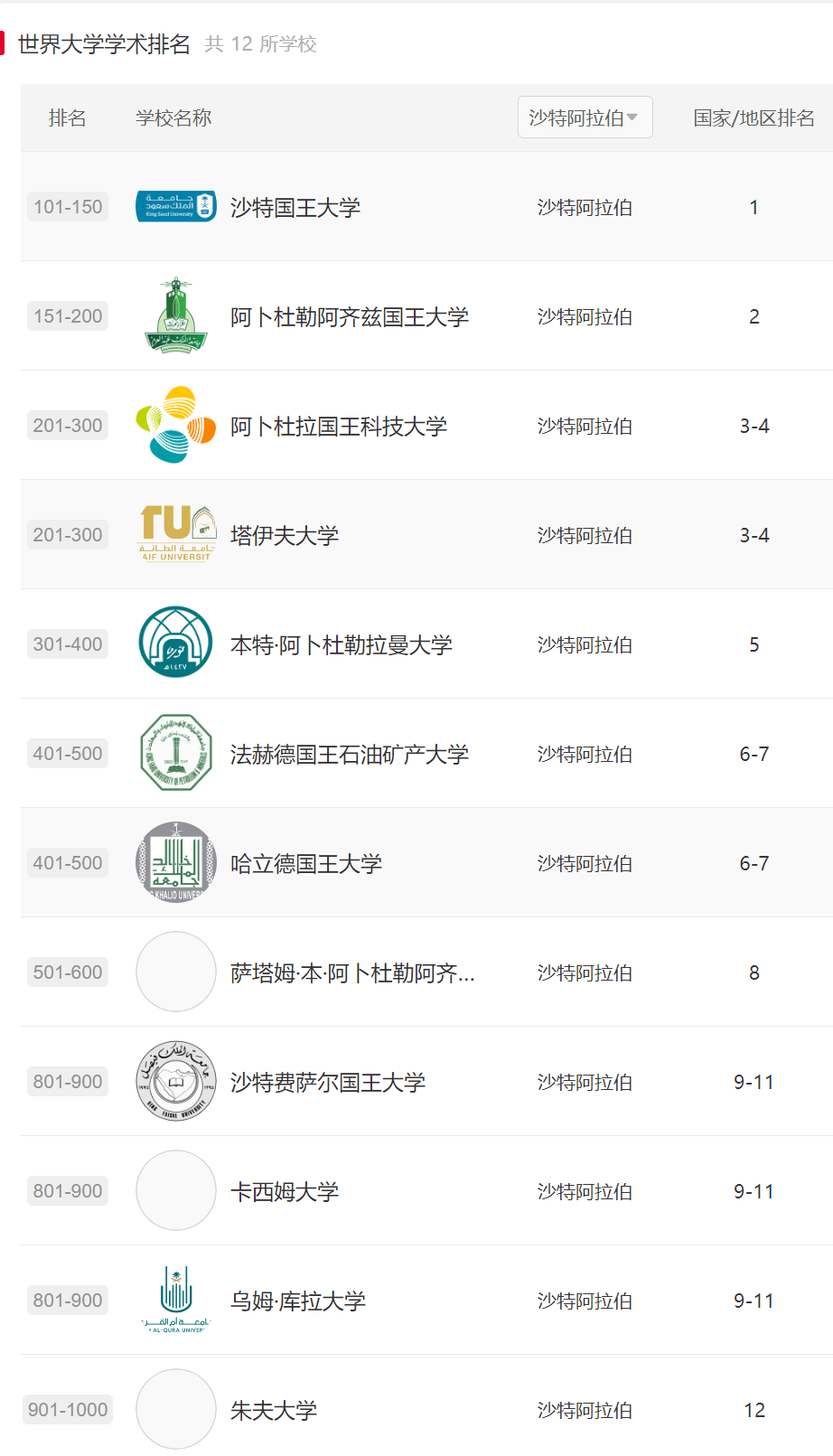
Task: Click national rank 1 for 沙特国王大学
Action: (754, 207)
